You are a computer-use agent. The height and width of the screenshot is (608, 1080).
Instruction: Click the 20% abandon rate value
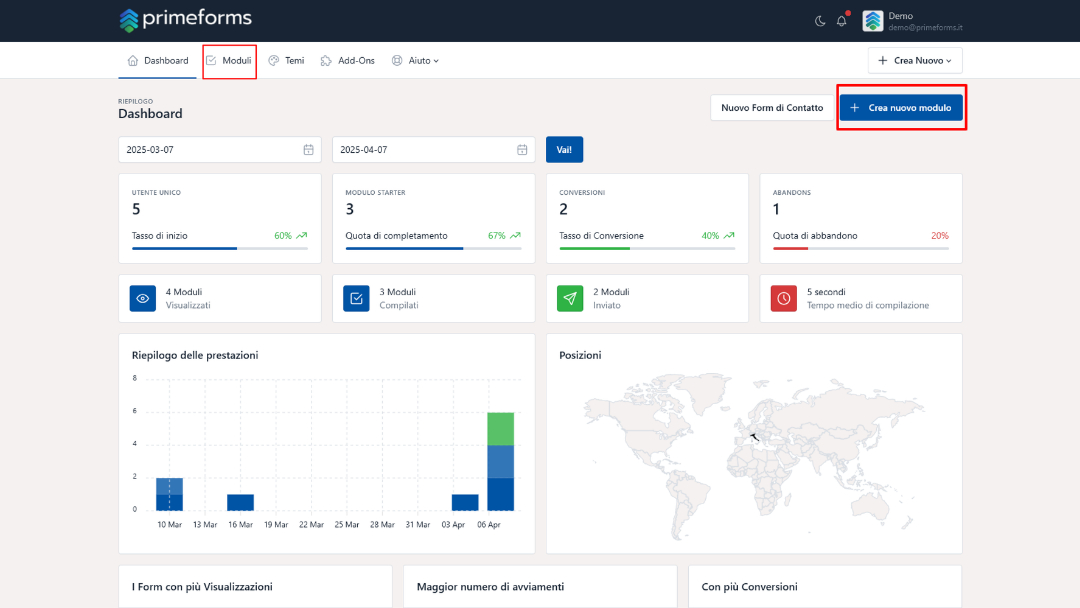(x=939, y=235)
